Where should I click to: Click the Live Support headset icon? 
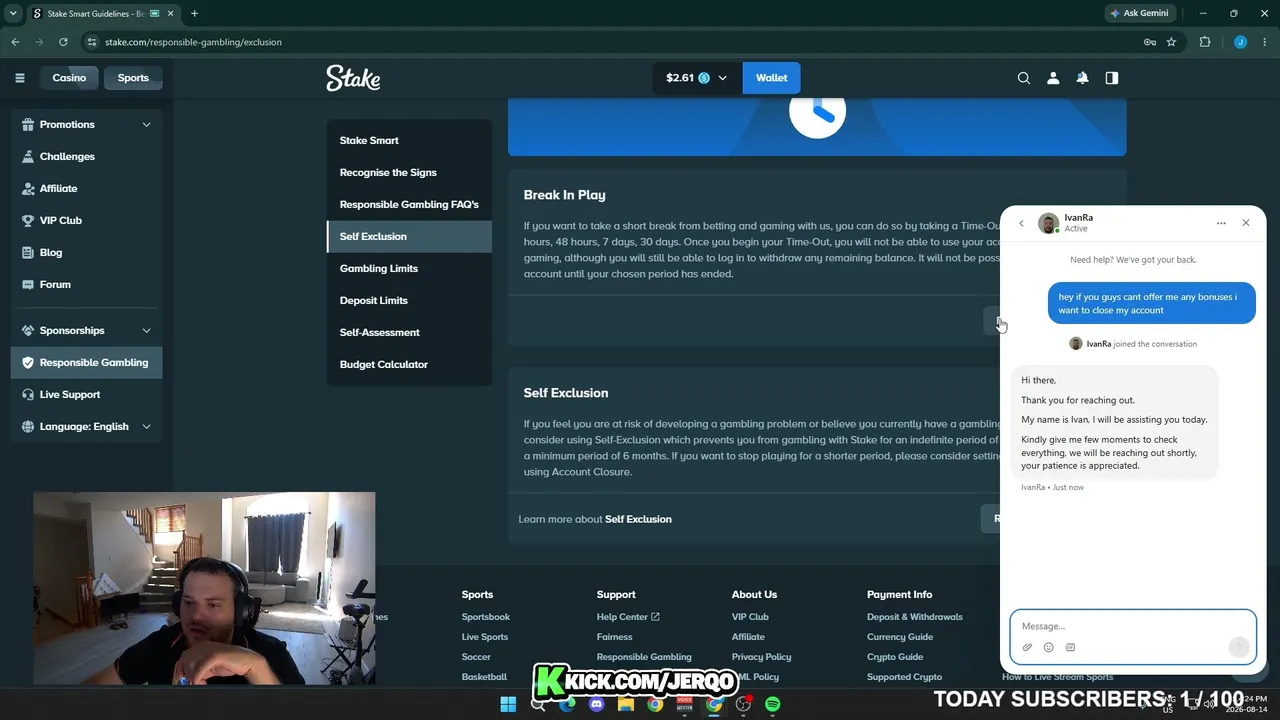[x=27, y=394]
